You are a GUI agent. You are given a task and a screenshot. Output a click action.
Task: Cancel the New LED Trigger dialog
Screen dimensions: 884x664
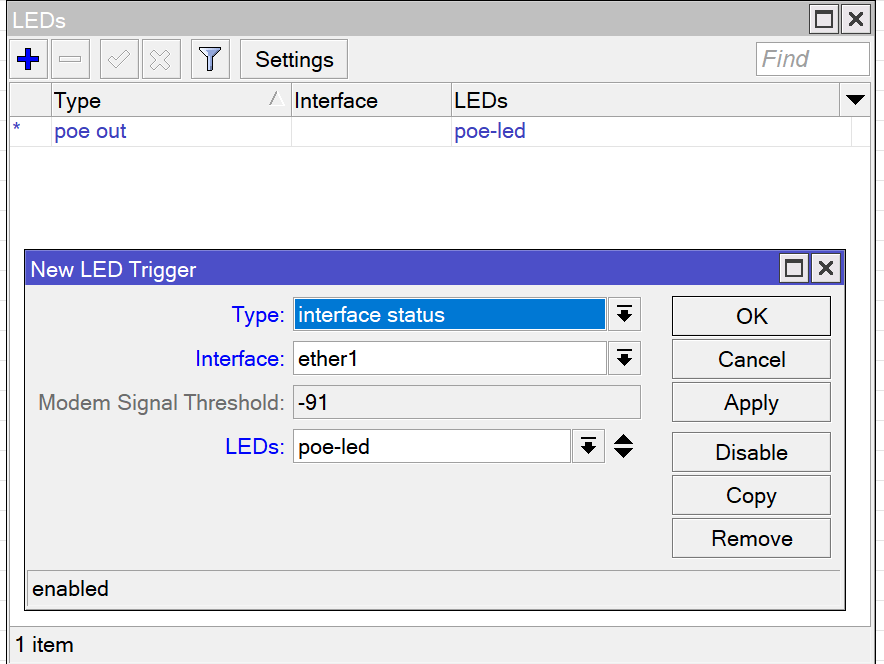point(750,359)
